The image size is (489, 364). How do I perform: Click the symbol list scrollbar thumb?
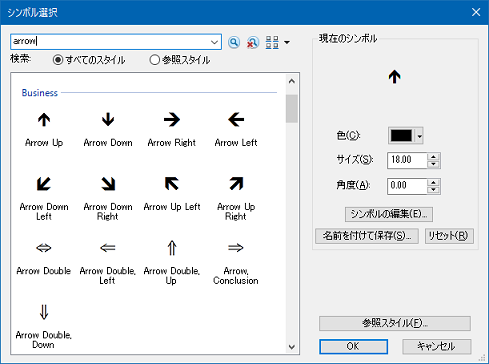coord(292,109)
